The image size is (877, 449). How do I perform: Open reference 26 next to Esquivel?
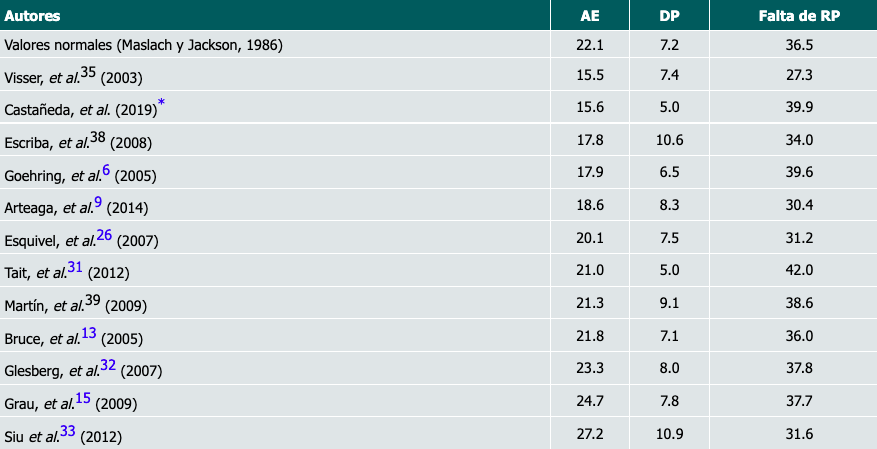(110, 236)
